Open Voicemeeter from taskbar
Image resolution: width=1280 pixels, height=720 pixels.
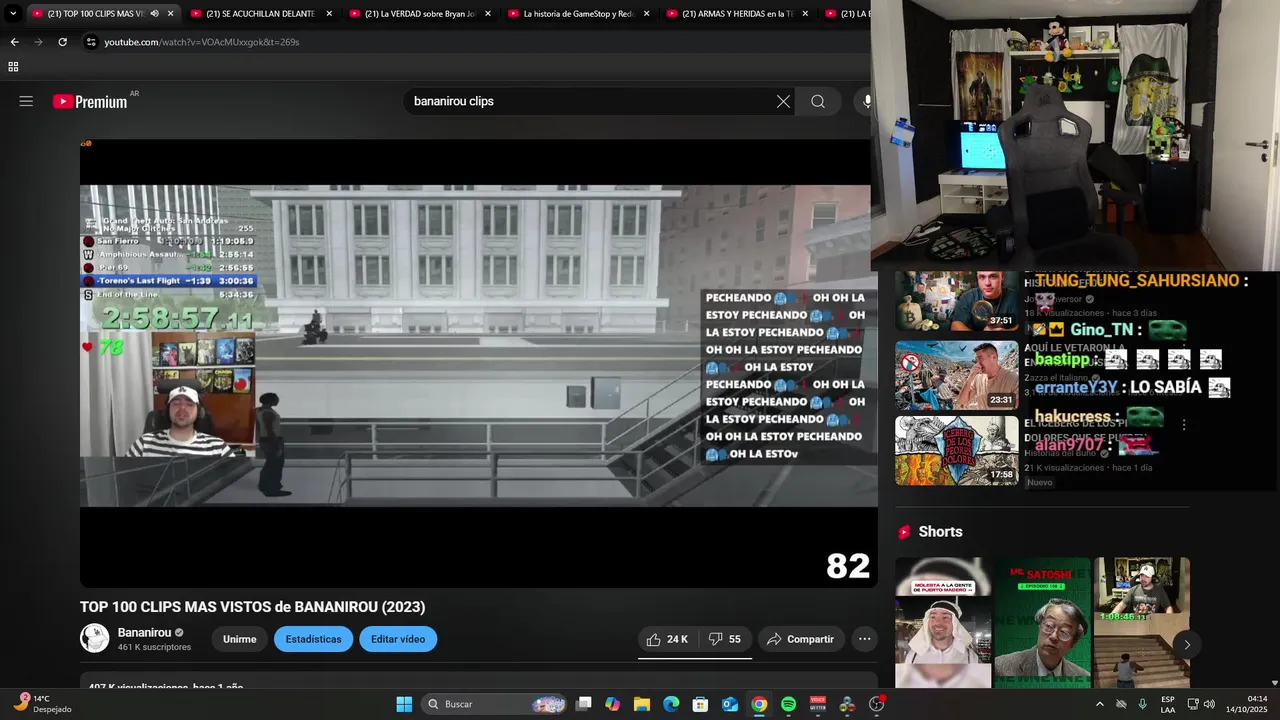point(818,704)
